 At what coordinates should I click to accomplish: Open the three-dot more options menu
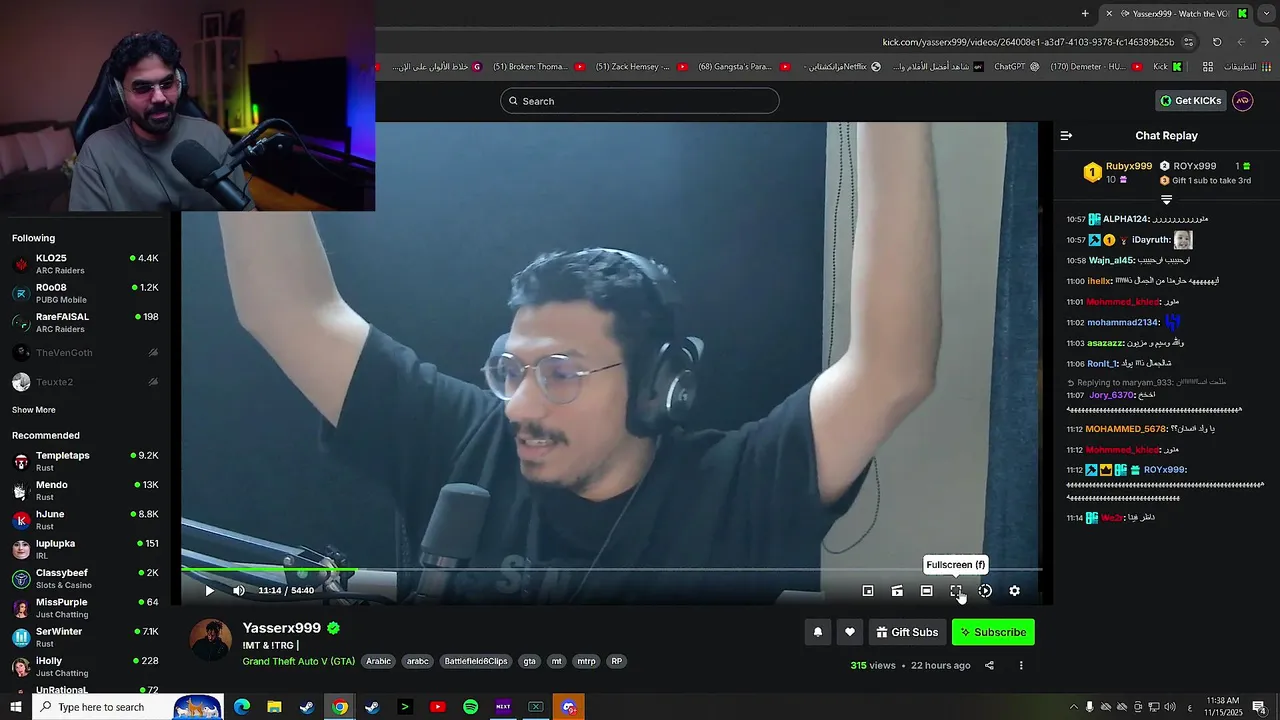[x=1021, y=665]
